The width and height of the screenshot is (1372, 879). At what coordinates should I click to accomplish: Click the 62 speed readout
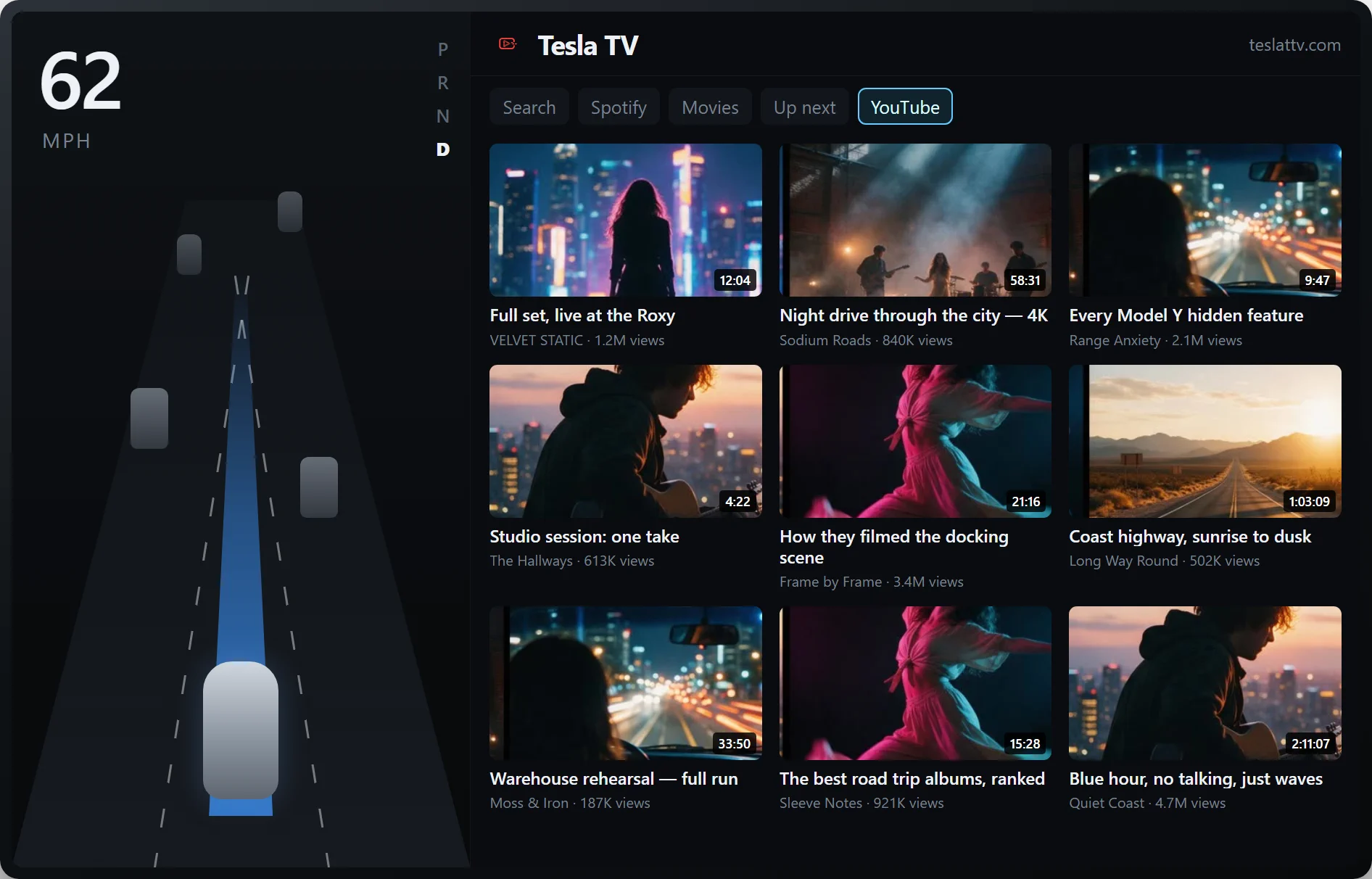tap(80, 81)
